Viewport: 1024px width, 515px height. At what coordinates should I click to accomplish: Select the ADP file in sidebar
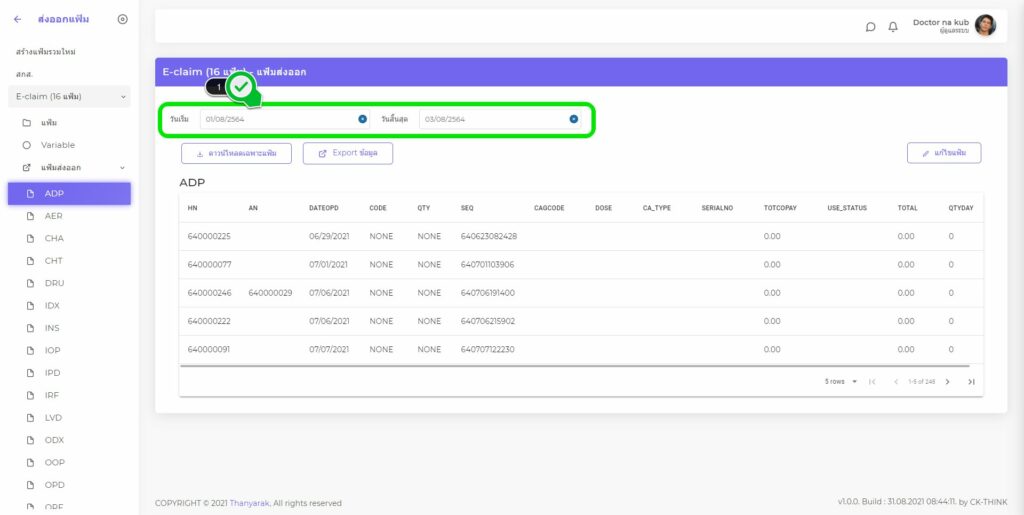pyautogui.click(x=69, y=193)
